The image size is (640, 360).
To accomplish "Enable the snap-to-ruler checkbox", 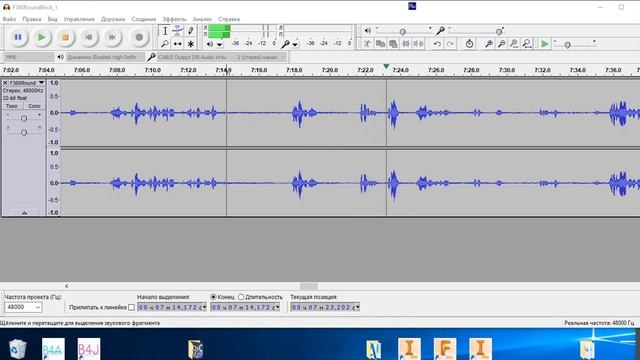I will (x=131, y=307).
